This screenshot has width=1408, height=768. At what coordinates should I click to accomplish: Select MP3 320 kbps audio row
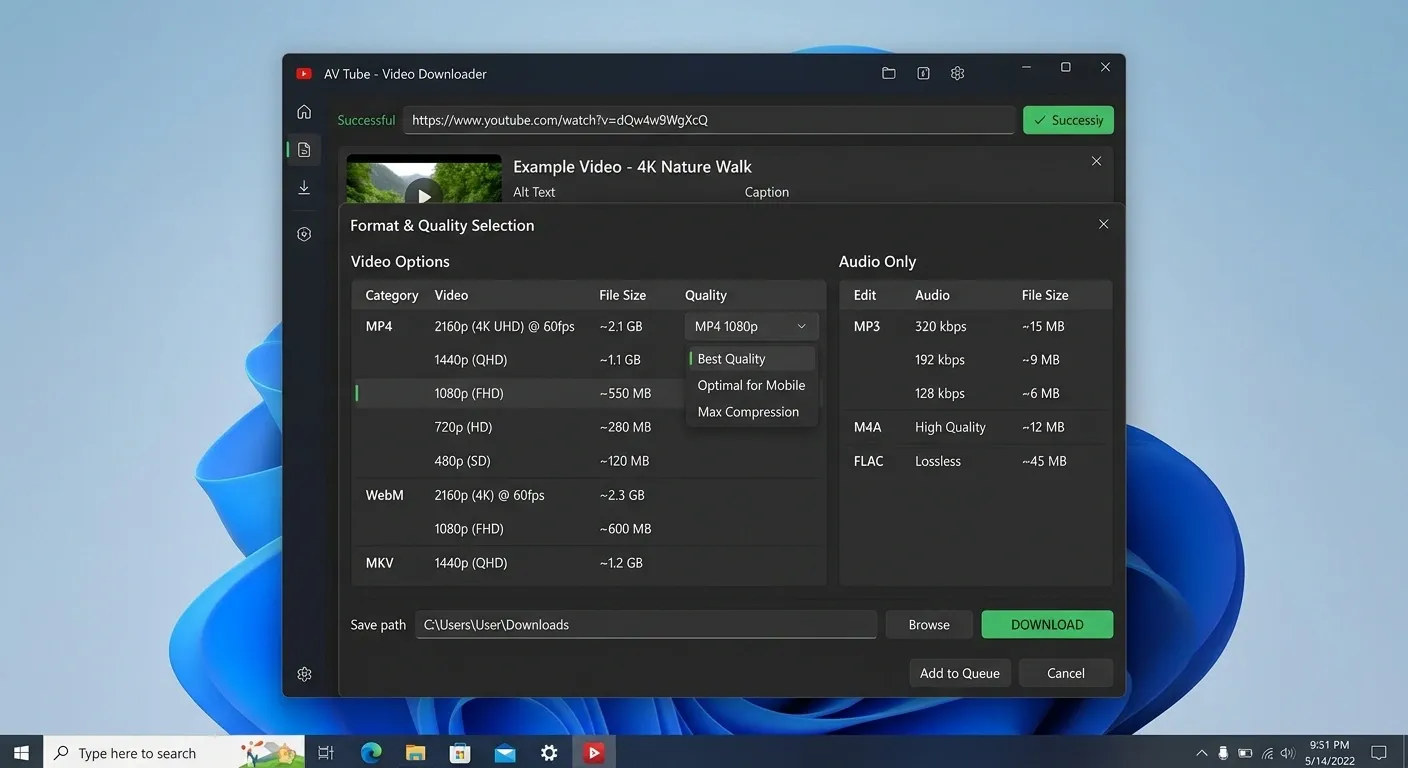975,326
